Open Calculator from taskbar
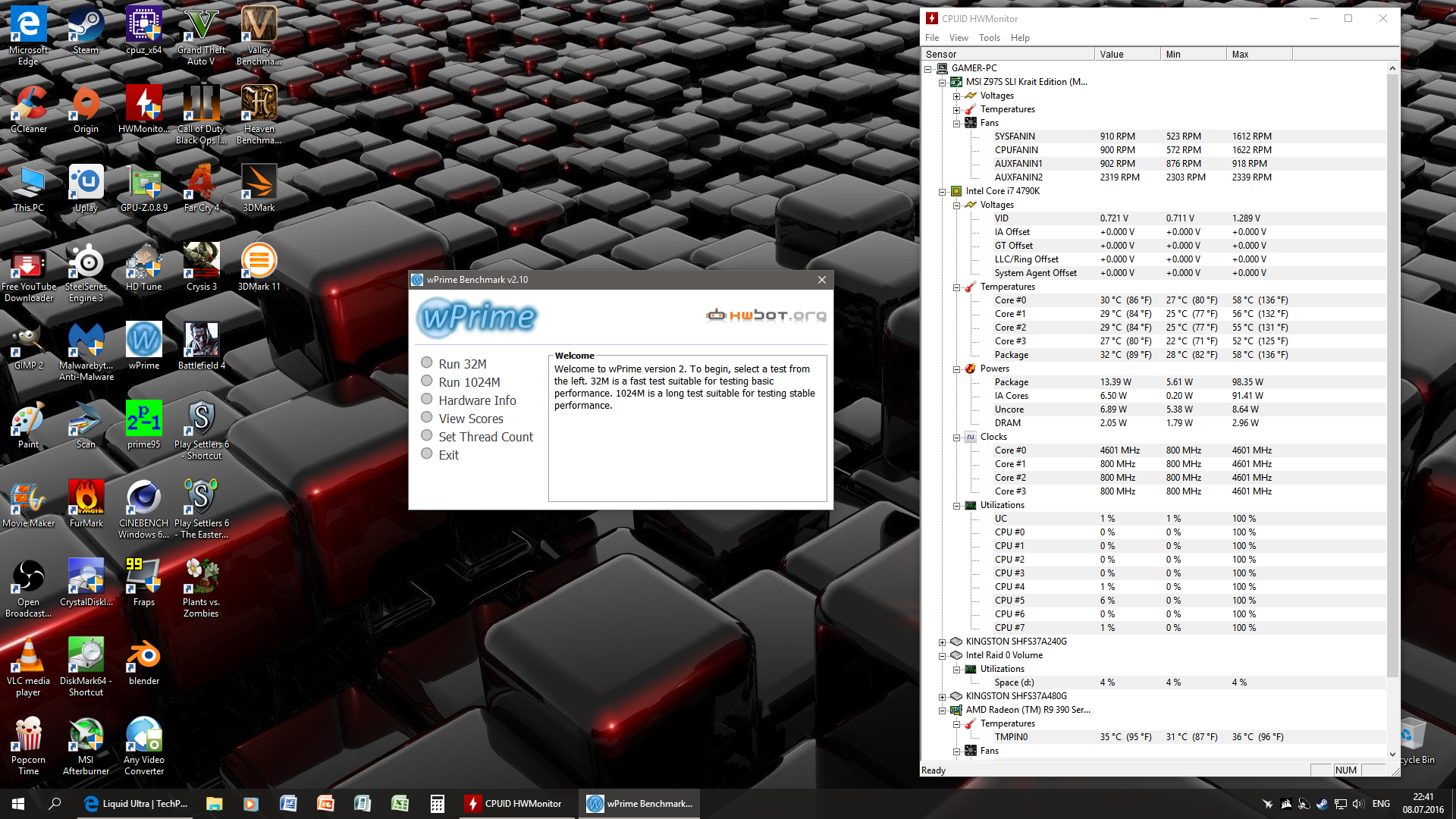This screenshot has width=1456, height=819. pos(437,804)
